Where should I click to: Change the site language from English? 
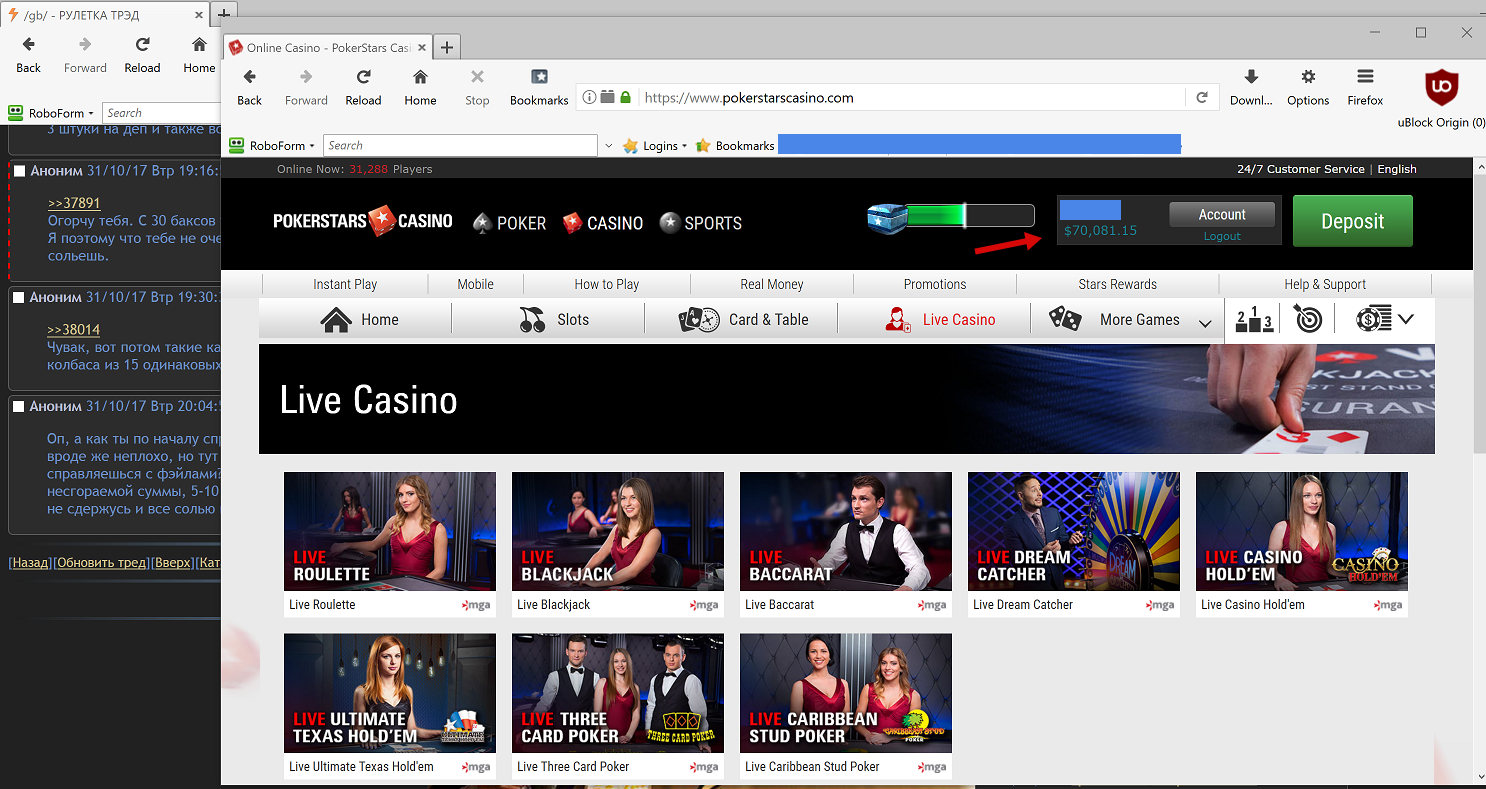point(1397,169)
